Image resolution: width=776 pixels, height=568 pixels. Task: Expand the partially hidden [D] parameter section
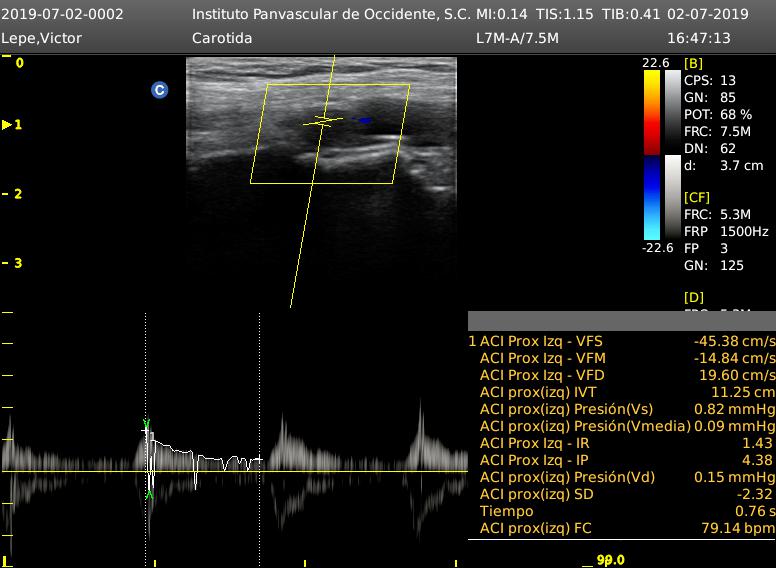(x=693, y=298)
